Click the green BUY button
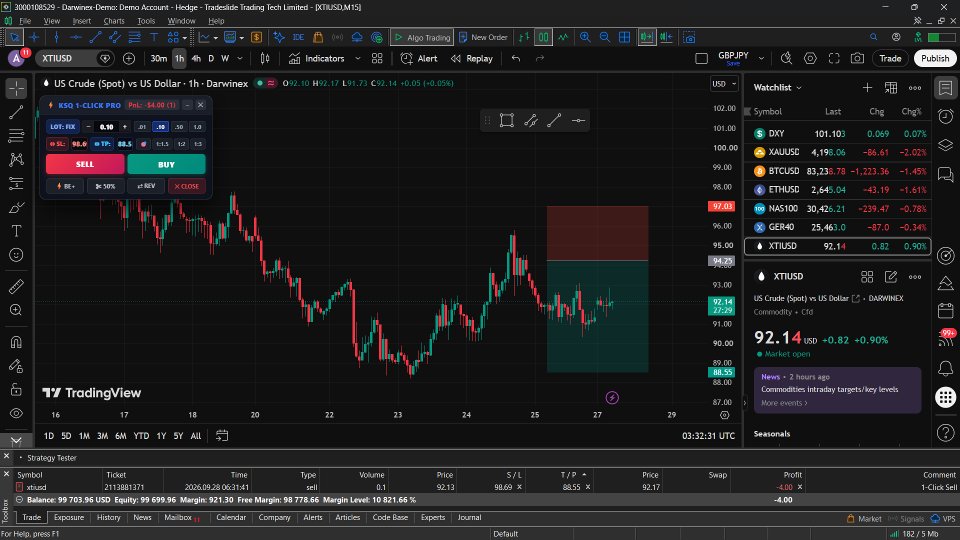The image size is (960, 540). (x=166, y=164)
